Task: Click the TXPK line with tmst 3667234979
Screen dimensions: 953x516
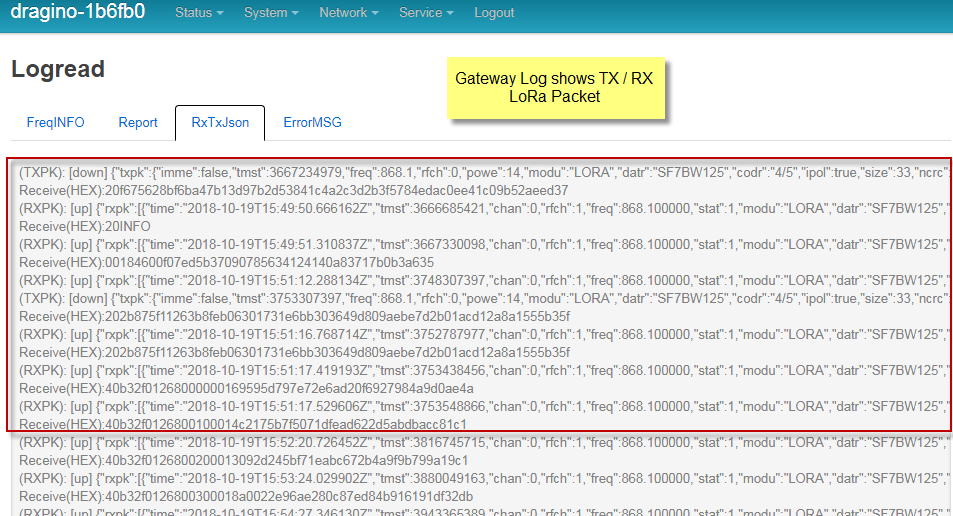Action: pyautogui.click(x=484, y=173)
